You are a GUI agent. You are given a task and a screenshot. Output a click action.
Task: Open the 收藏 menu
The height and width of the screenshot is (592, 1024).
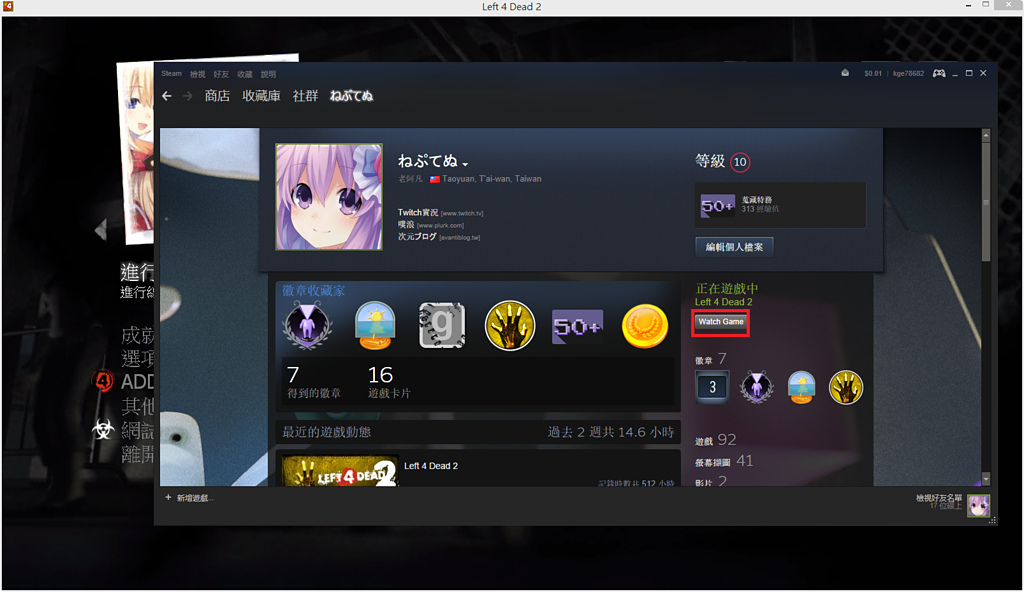pyautogui.click(x=244, y=74)
